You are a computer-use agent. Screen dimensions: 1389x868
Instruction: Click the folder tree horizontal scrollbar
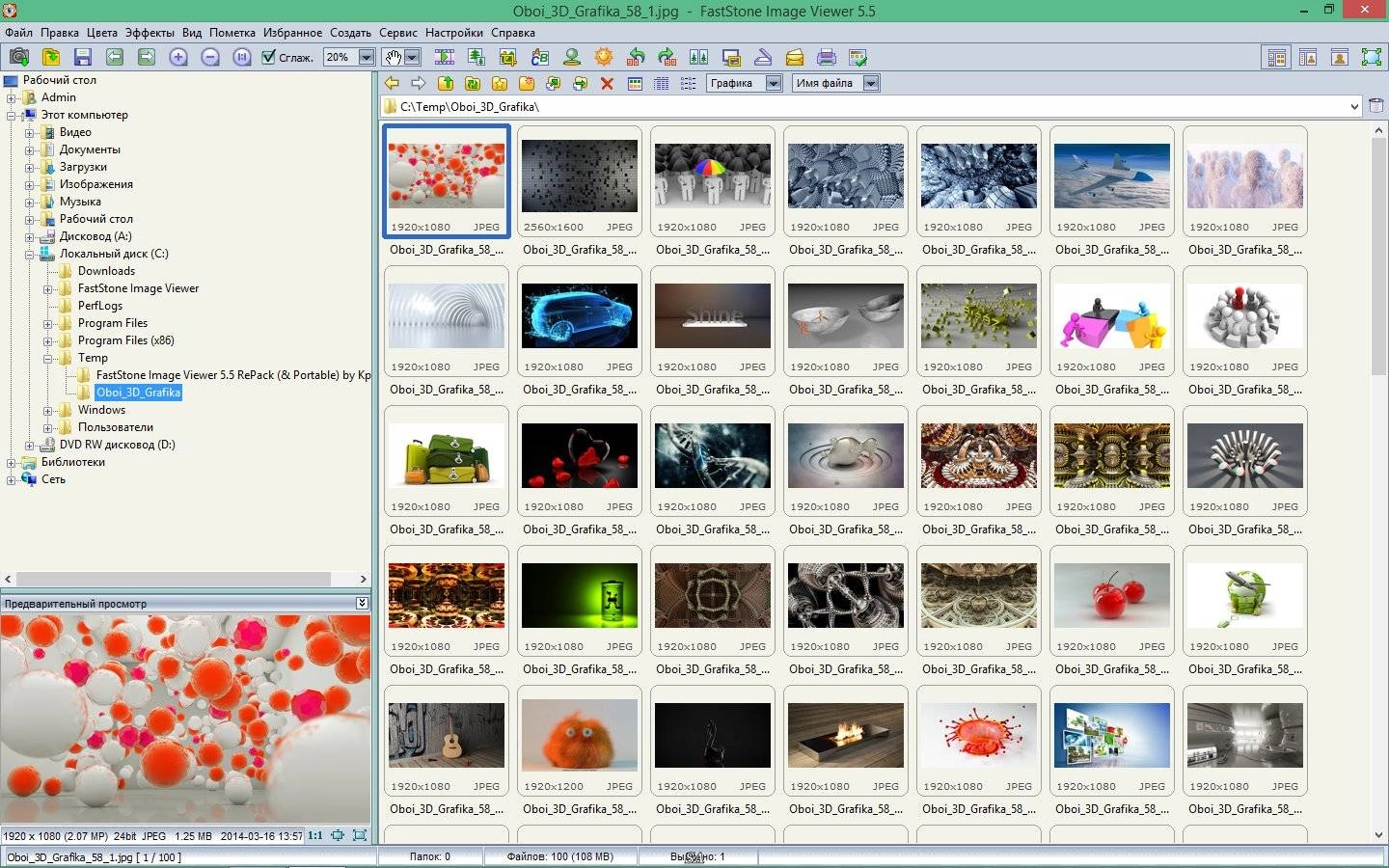[172, 579]
